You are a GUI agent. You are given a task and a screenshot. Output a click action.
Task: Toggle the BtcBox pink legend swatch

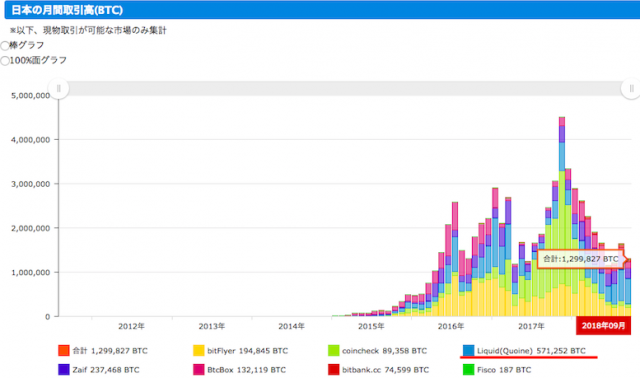coord(199,369)
